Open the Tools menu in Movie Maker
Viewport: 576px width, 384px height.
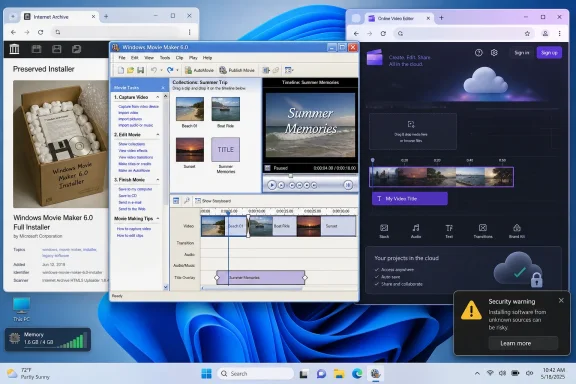click(165, 58)
